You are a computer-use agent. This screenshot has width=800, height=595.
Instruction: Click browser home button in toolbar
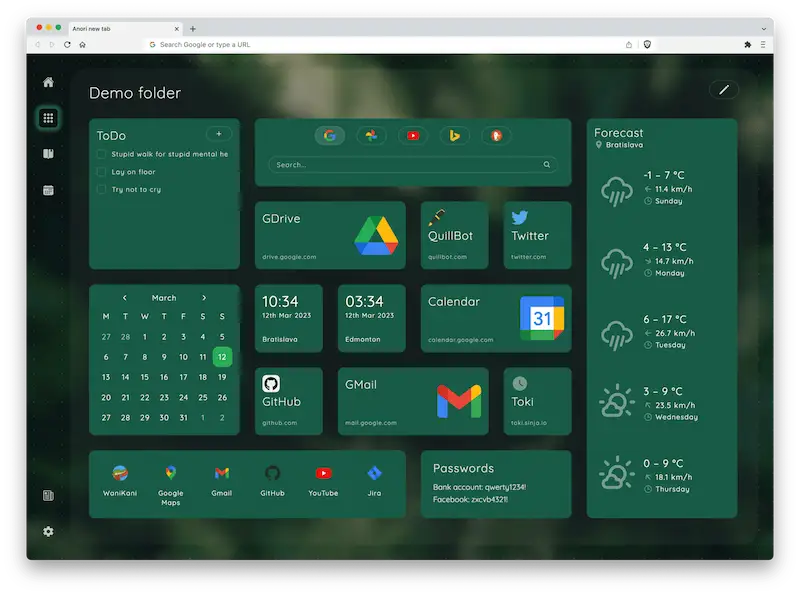pos(82,44)
